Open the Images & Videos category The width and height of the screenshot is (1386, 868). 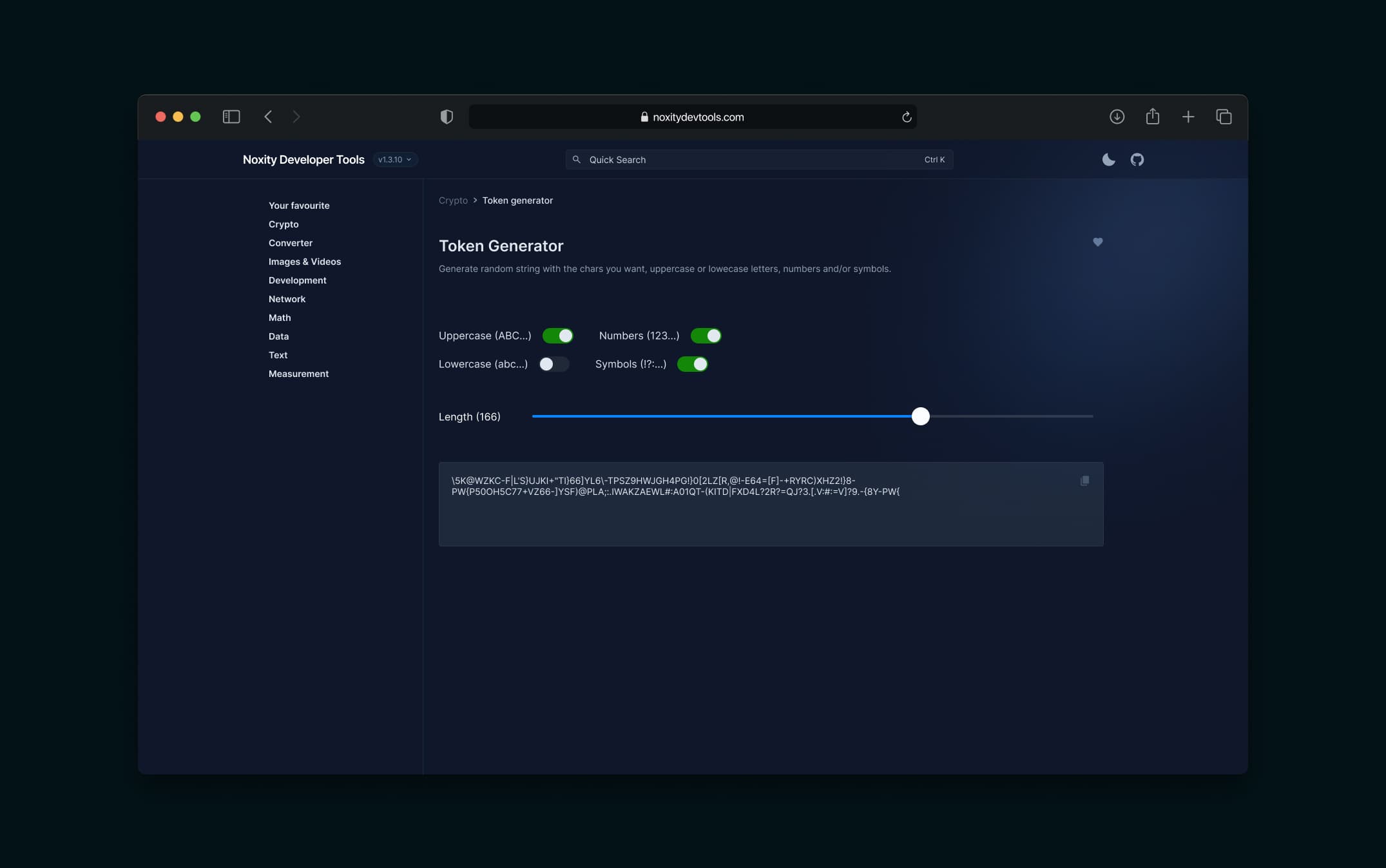point(305,262)
